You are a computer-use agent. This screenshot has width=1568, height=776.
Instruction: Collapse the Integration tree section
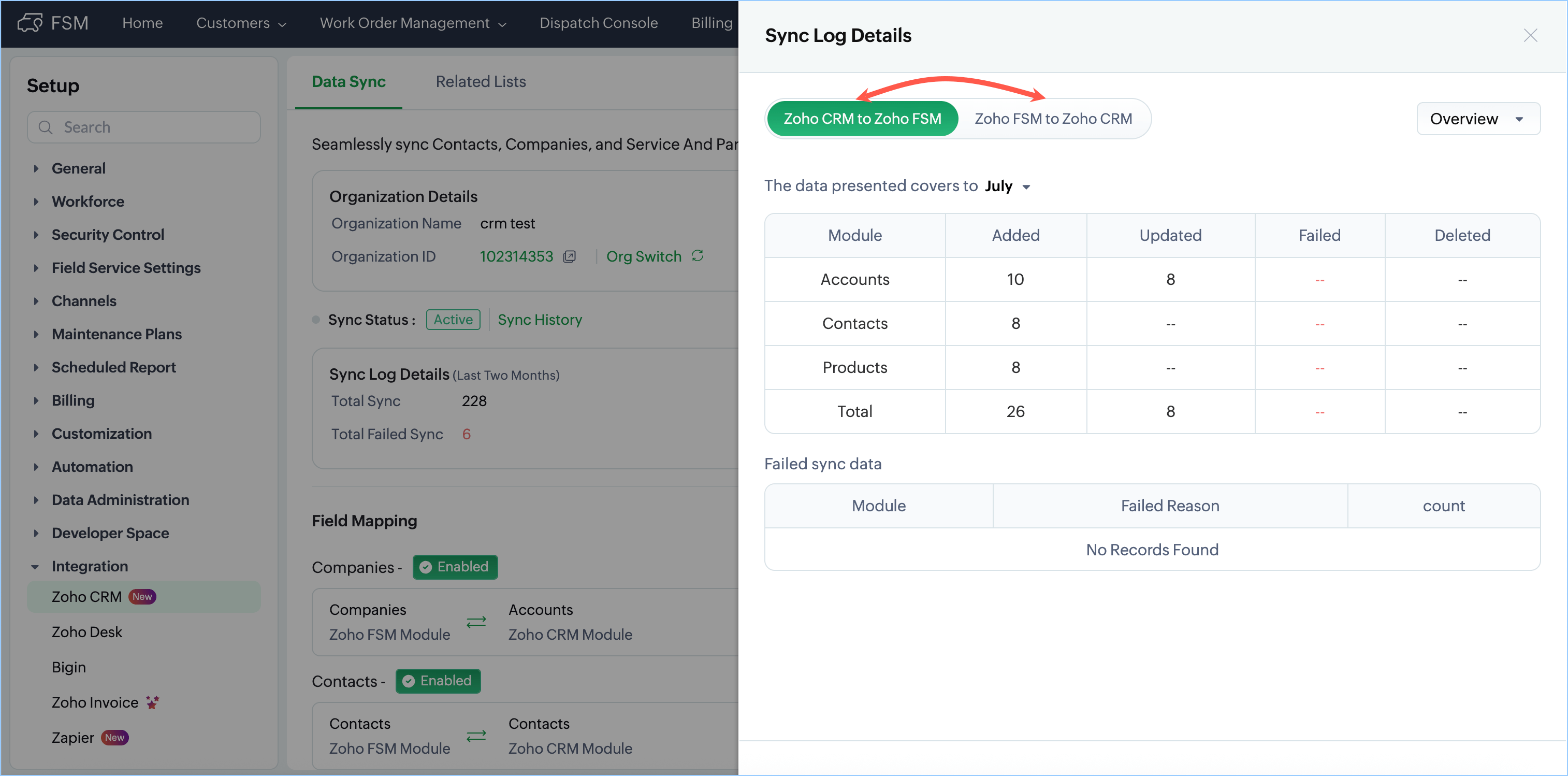[x=35, y=567]
